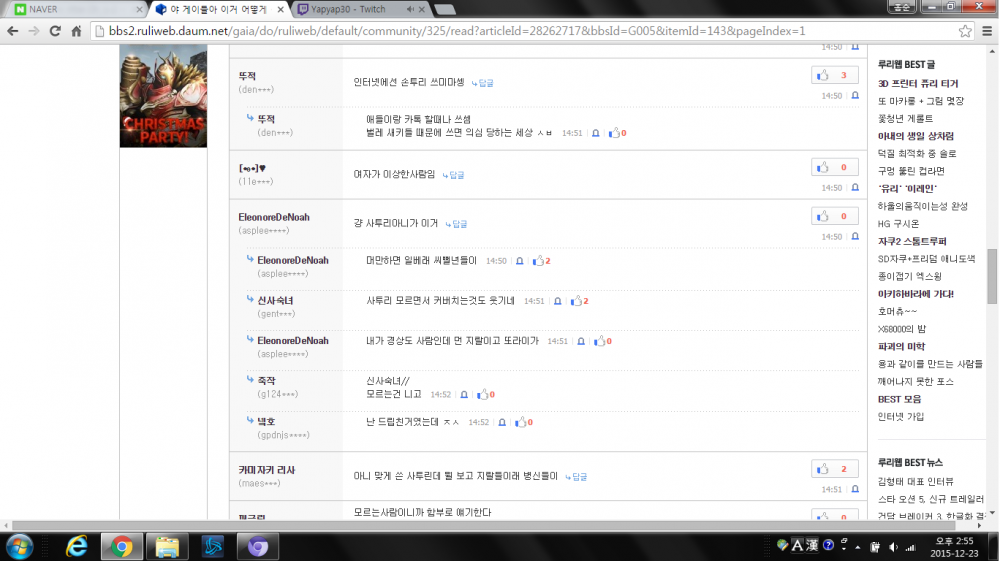Open '3D 프린터 쥬리 타거' sidebar link
The image size is (1000, 561).
[x=918, y=83]
